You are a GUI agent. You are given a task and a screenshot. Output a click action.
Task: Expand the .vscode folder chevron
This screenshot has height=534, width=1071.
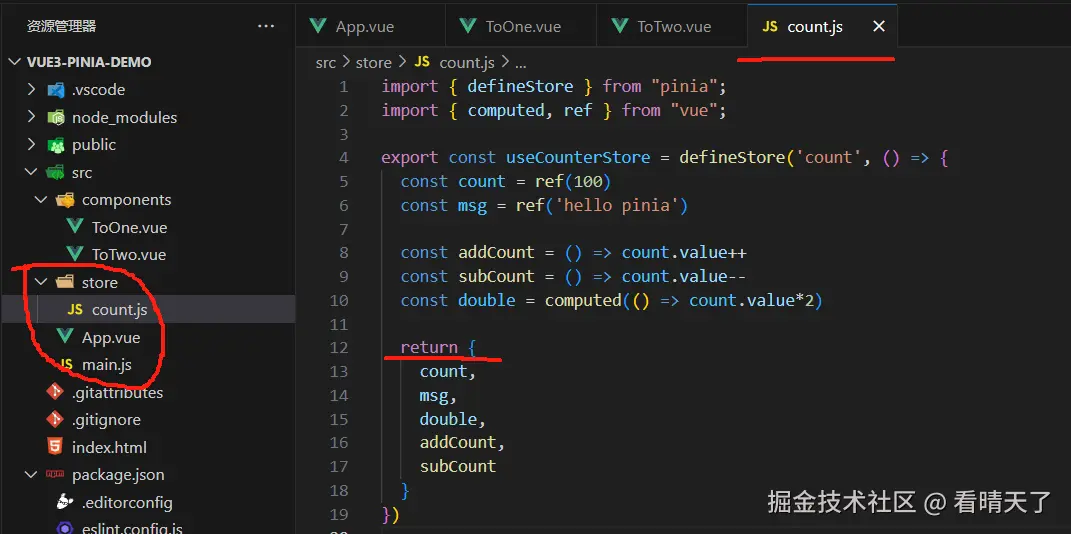click(x=31, y=89)
